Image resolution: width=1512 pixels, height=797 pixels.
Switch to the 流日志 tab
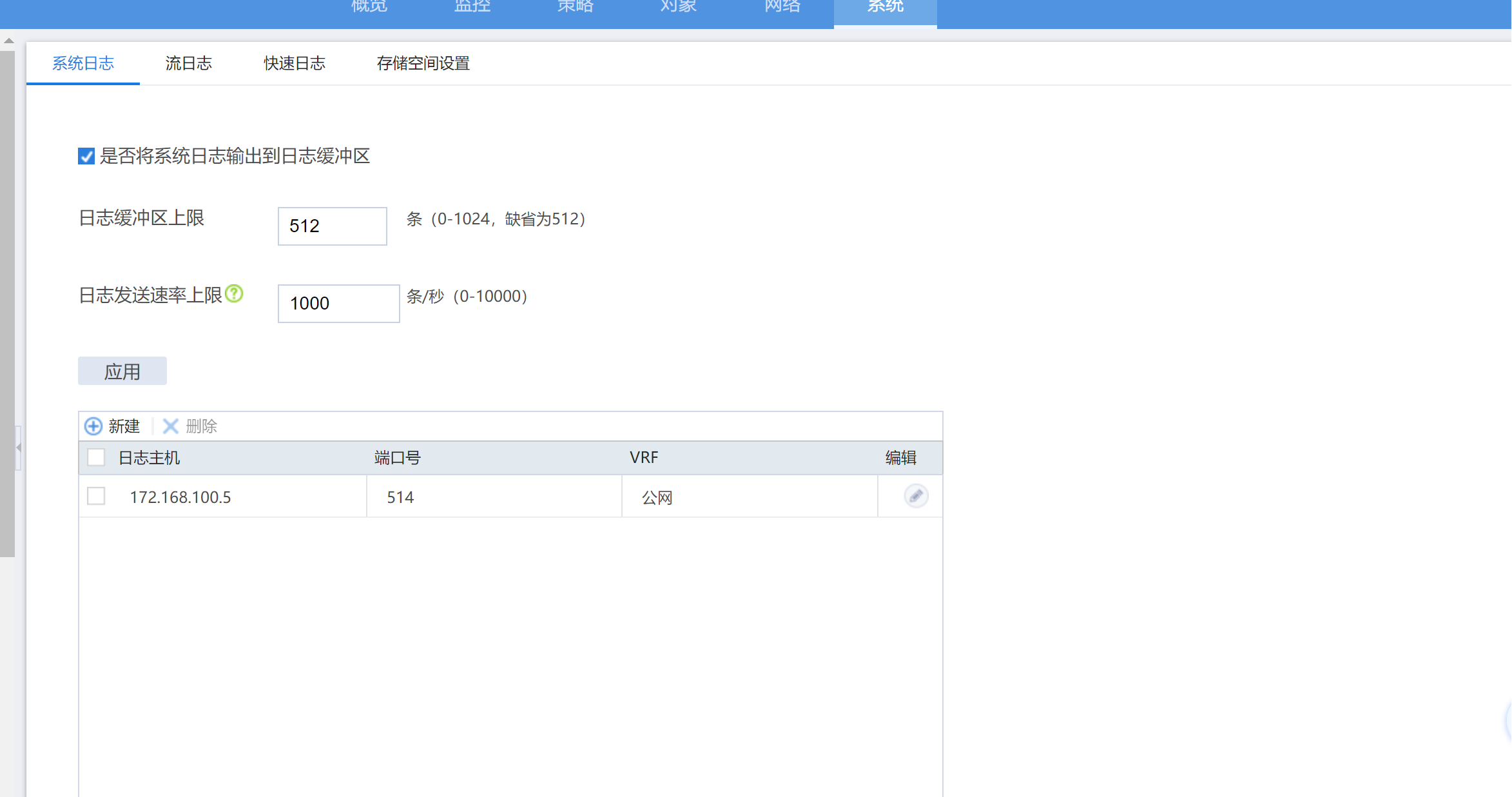pos(188,63)
